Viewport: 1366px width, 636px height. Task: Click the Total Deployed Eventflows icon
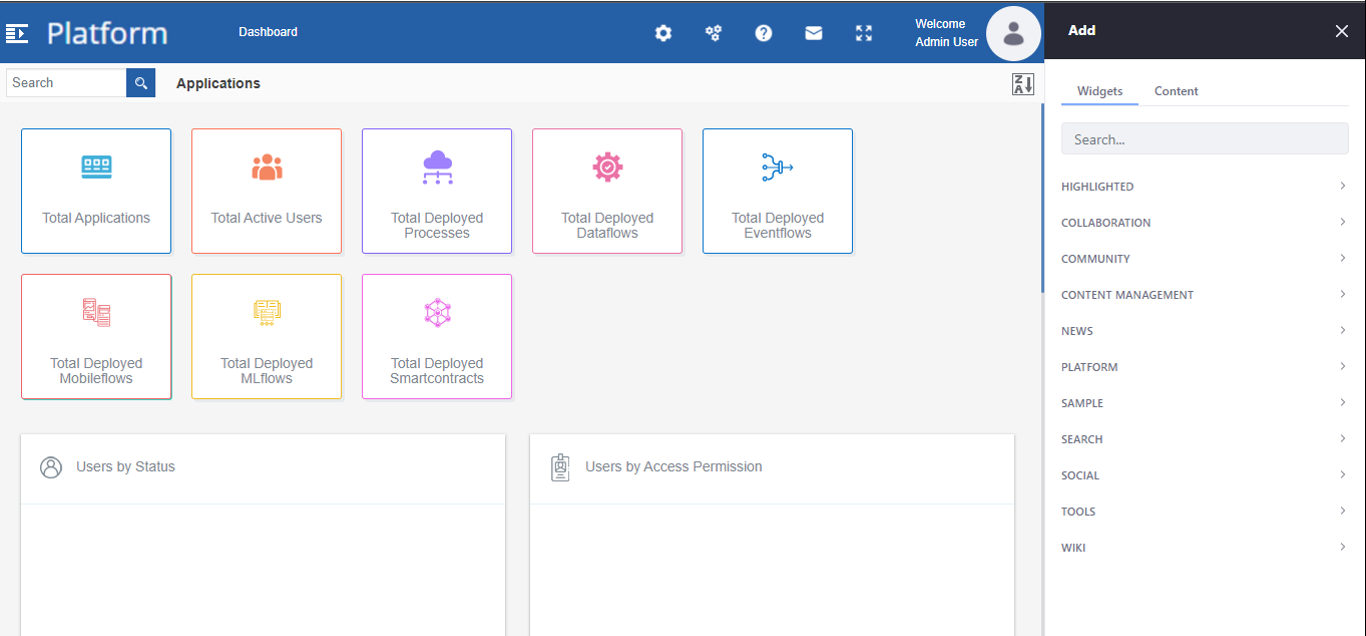click(778, 167)
